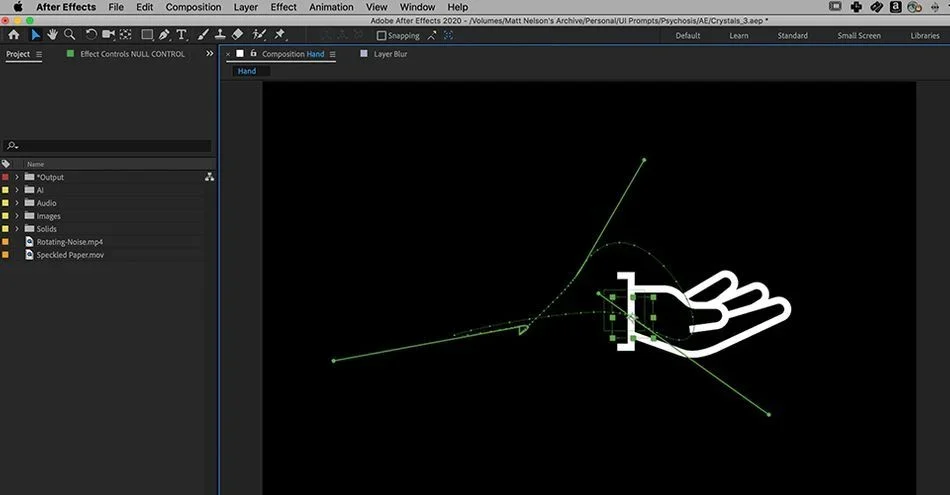
Task: Expand the Solids folder
Action: 17,229
